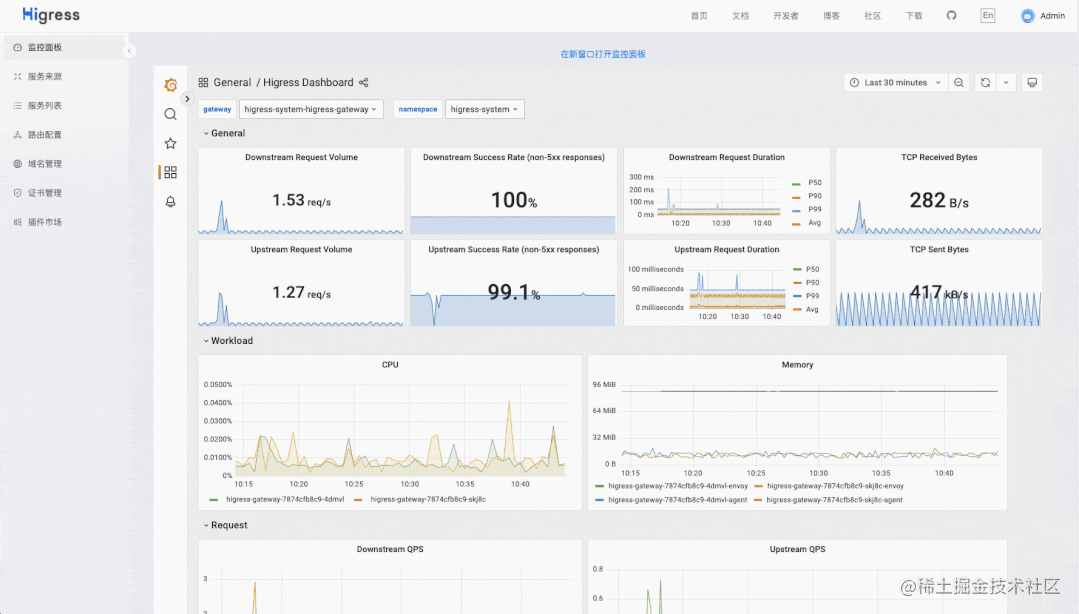Zoom out time range magnifier icon

click(x=959, y=83)
